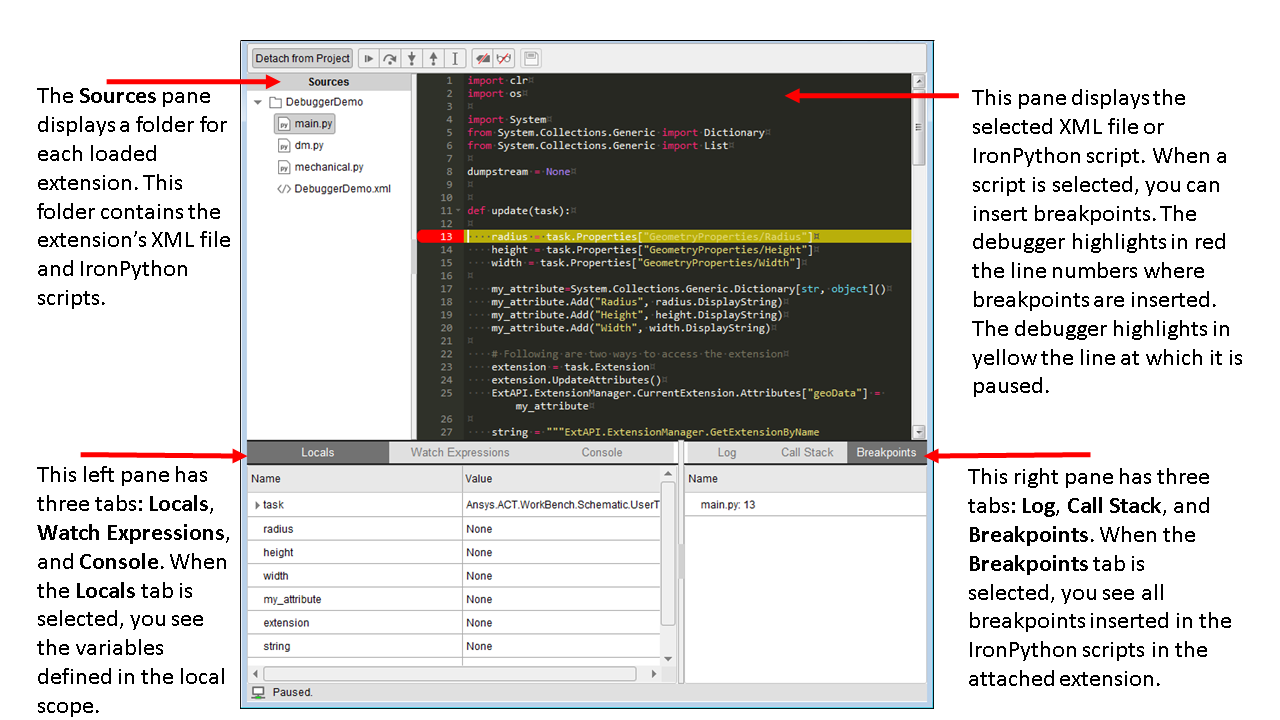Click the clear watch expressions glasses icon

[x=504, y=59]
